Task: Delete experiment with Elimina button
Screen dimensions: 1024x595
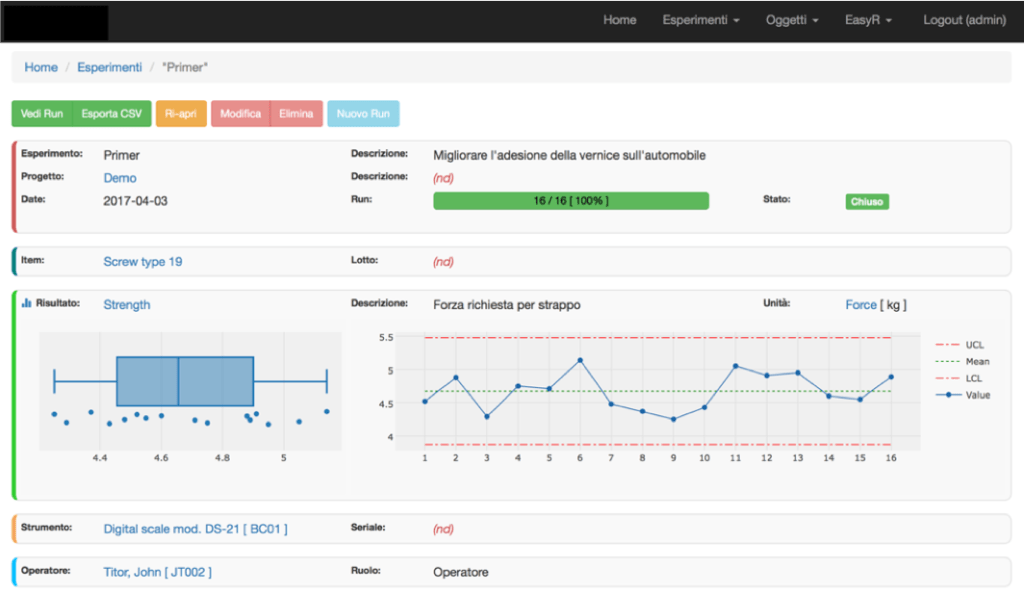Action: 296,114
